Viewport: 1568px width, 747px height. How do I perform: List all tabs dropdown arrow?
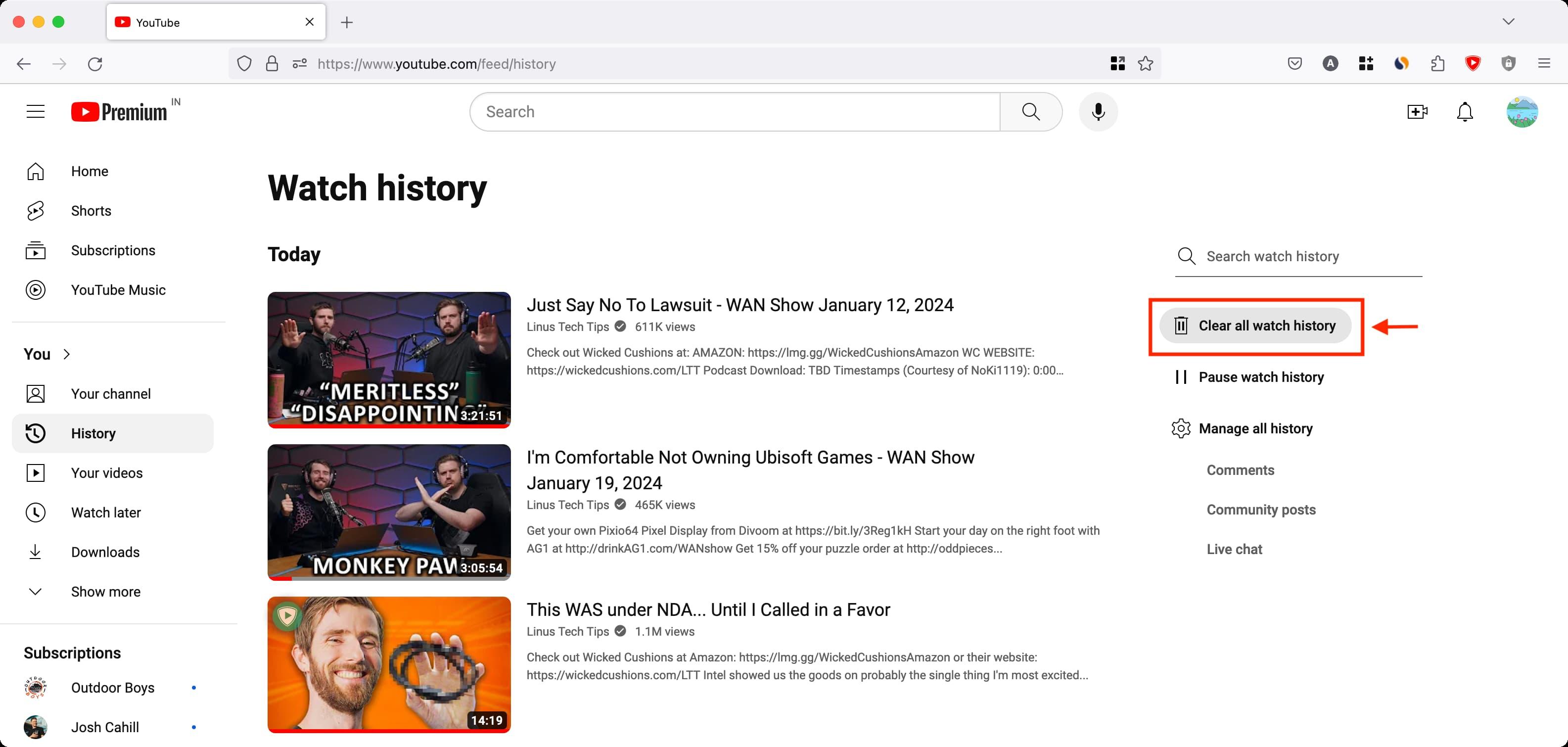tap(1508, 22)
